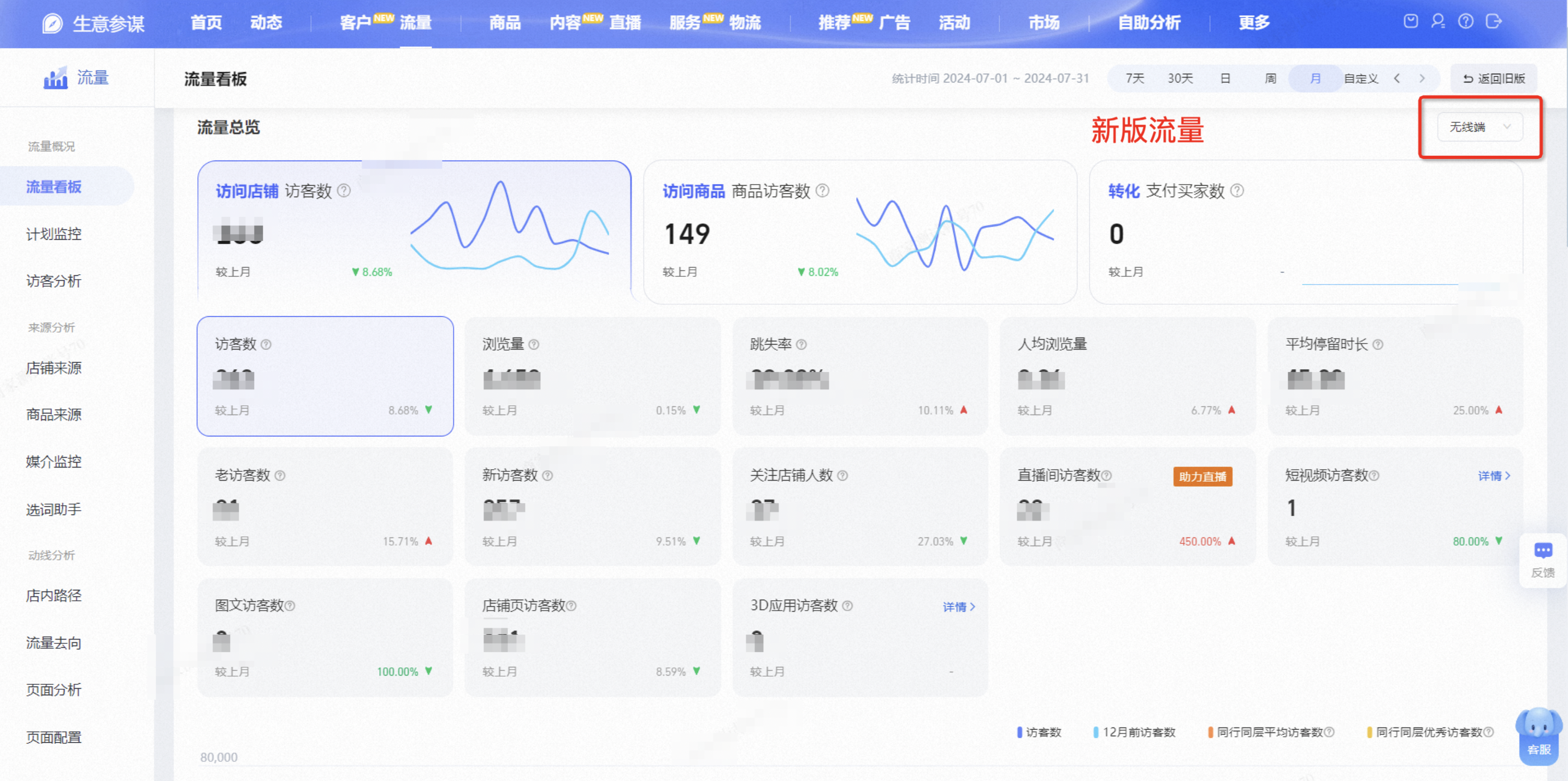Click help icon next to 关注店铺人数
The height and width of the screenshot is (781, 1568).
[842, 476]
